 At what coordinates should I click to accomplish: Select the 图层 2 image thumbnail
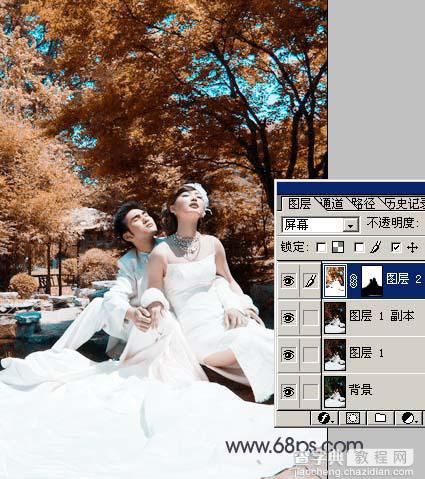[336, 281]
